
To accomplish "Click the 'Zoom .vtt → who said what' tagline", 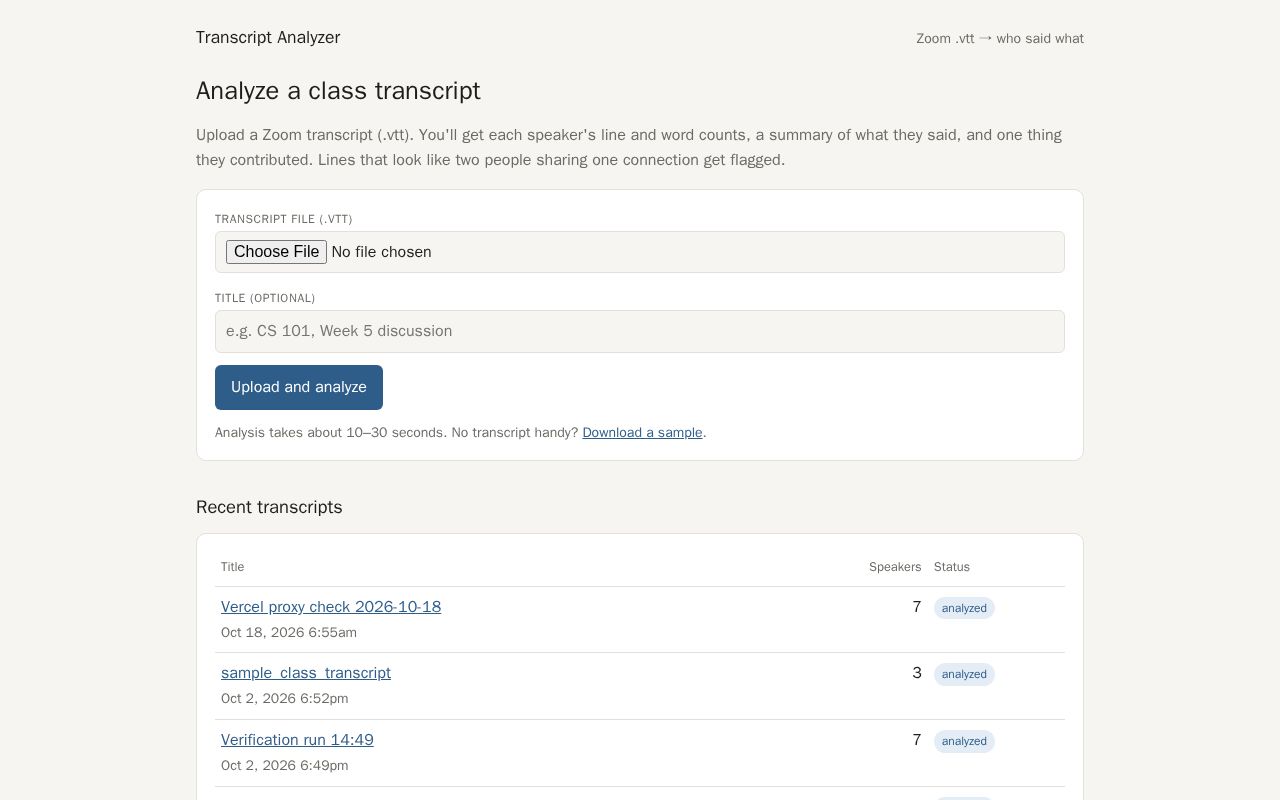I will pos(1000,39).
